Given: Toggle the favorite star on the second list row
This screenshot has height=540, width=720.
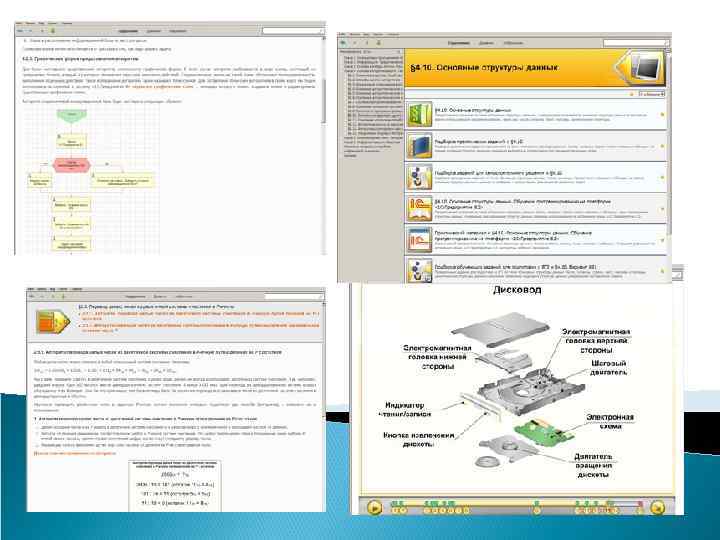Looking at the screenshot, I should pyautogui.click(x=662, y=146).
